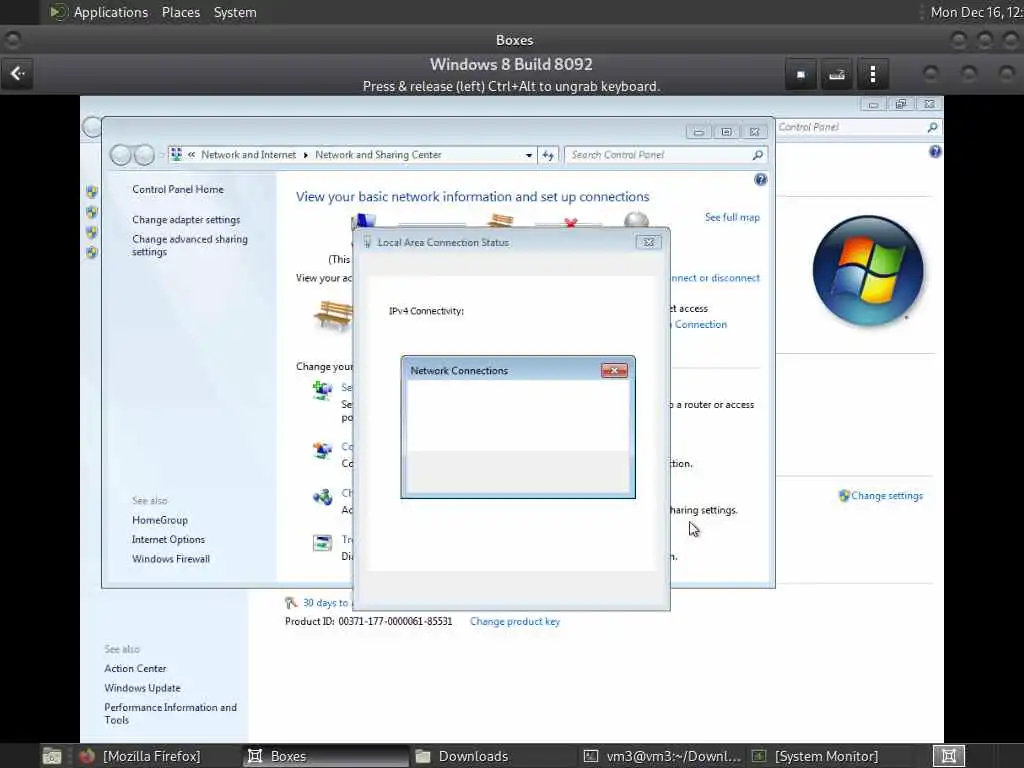Click the Boxes fullscreen square button
This screenshot has width=1024, height=768.
click(801, 74)
